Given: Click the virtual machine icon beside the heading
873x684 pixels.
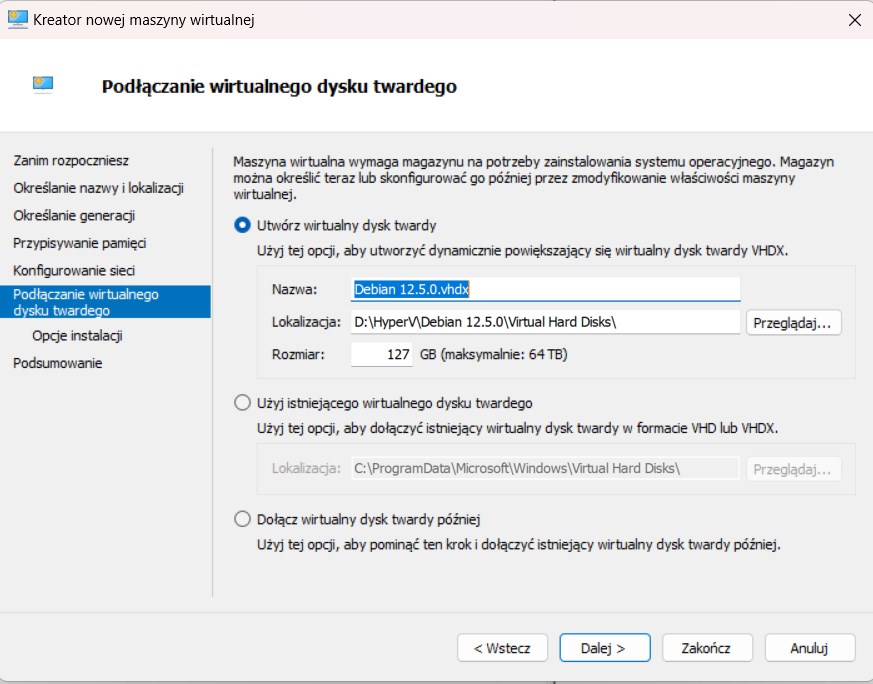Looking at the screenshot, I should click(x=43, y=85).
